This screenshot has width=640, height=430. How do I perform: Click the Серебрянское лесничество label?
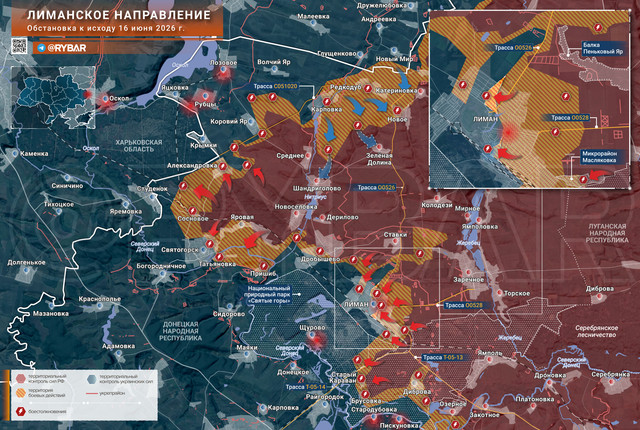[596, 331]
